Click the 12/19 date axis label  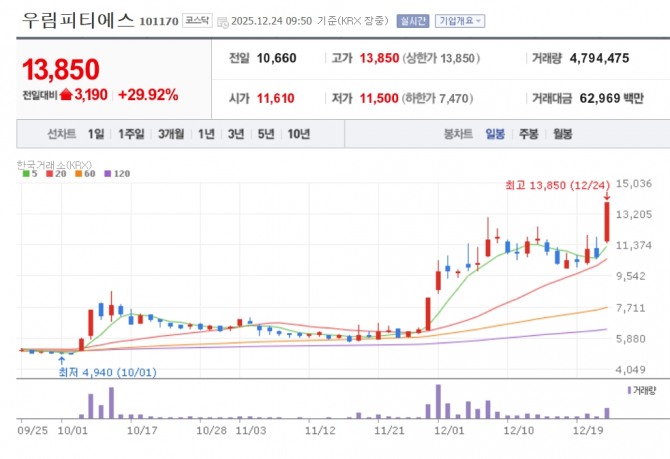588,430
